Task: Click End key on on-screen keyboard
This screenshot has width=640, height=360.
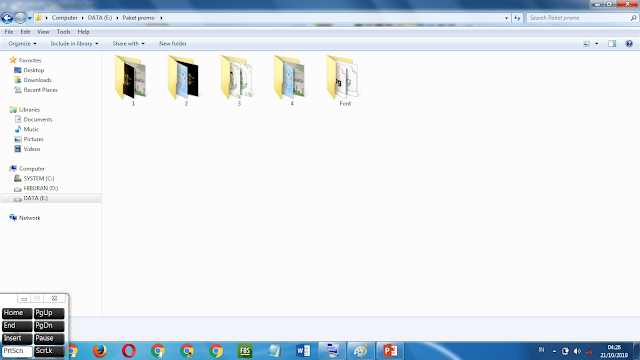Action: (17, 326)
